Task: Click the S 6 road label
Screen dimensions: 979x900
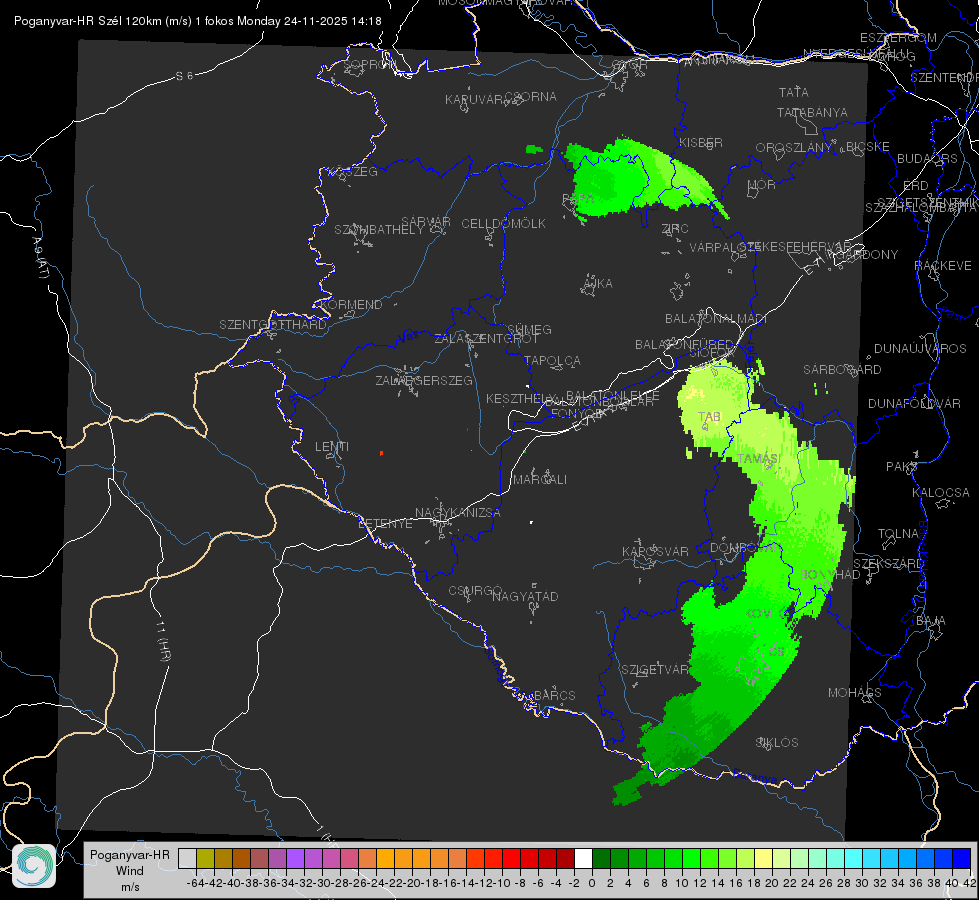Action: coord(184,76)
